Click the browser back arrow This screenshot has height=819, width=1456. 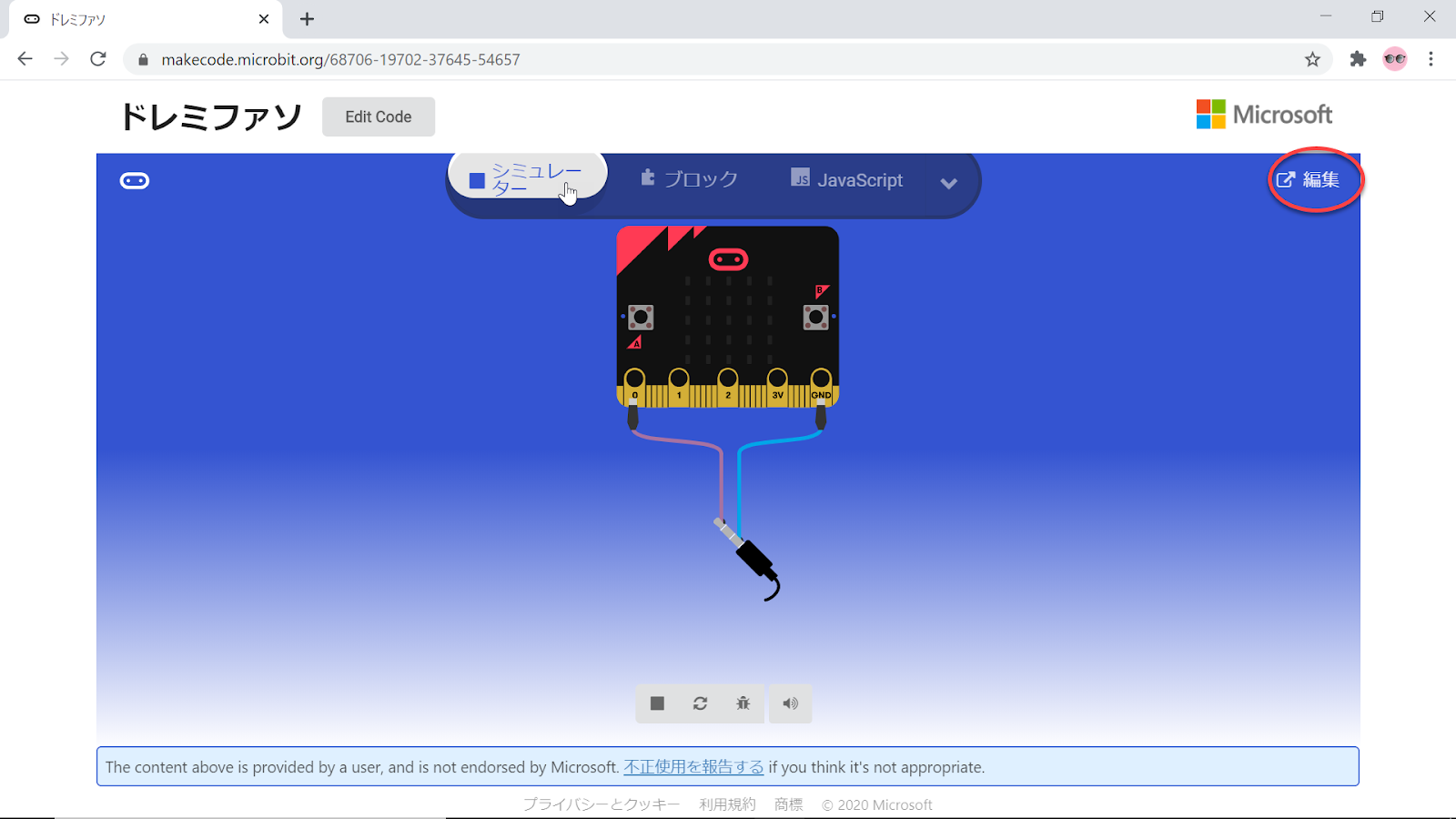tap(25, 59)
